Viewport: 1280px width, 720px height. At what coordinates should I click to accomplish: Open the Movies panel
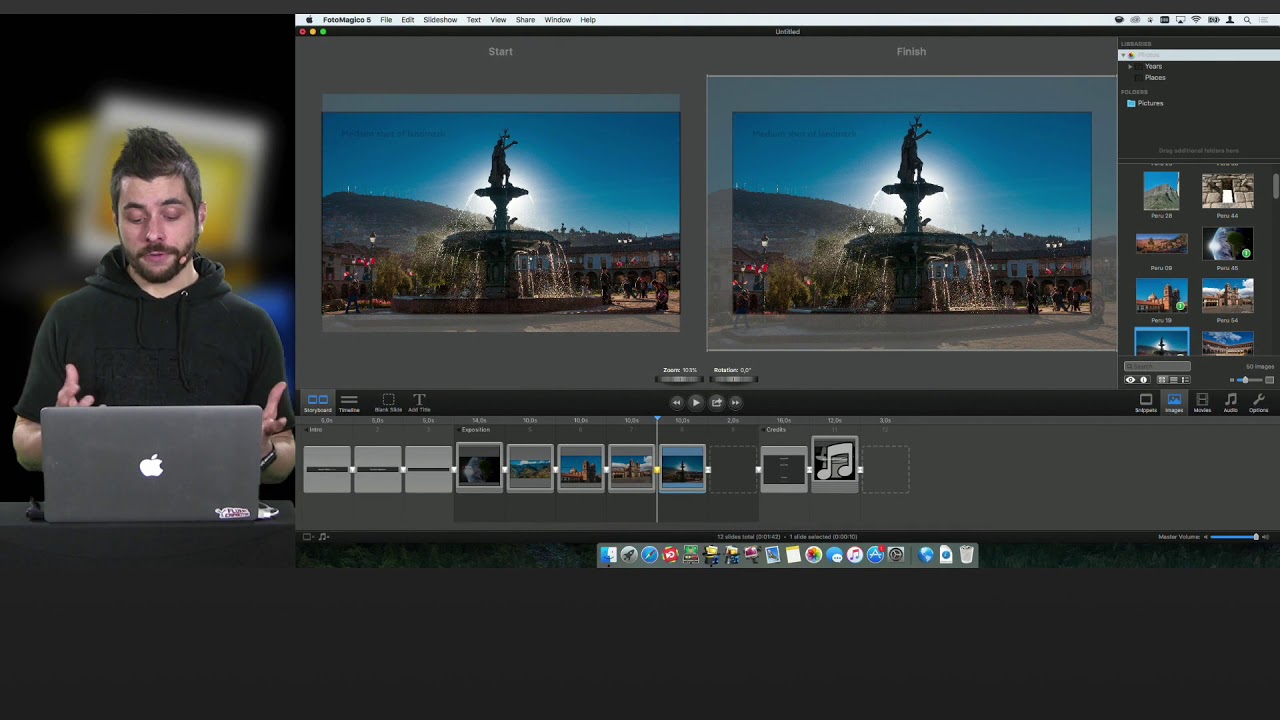[1202, 403]
